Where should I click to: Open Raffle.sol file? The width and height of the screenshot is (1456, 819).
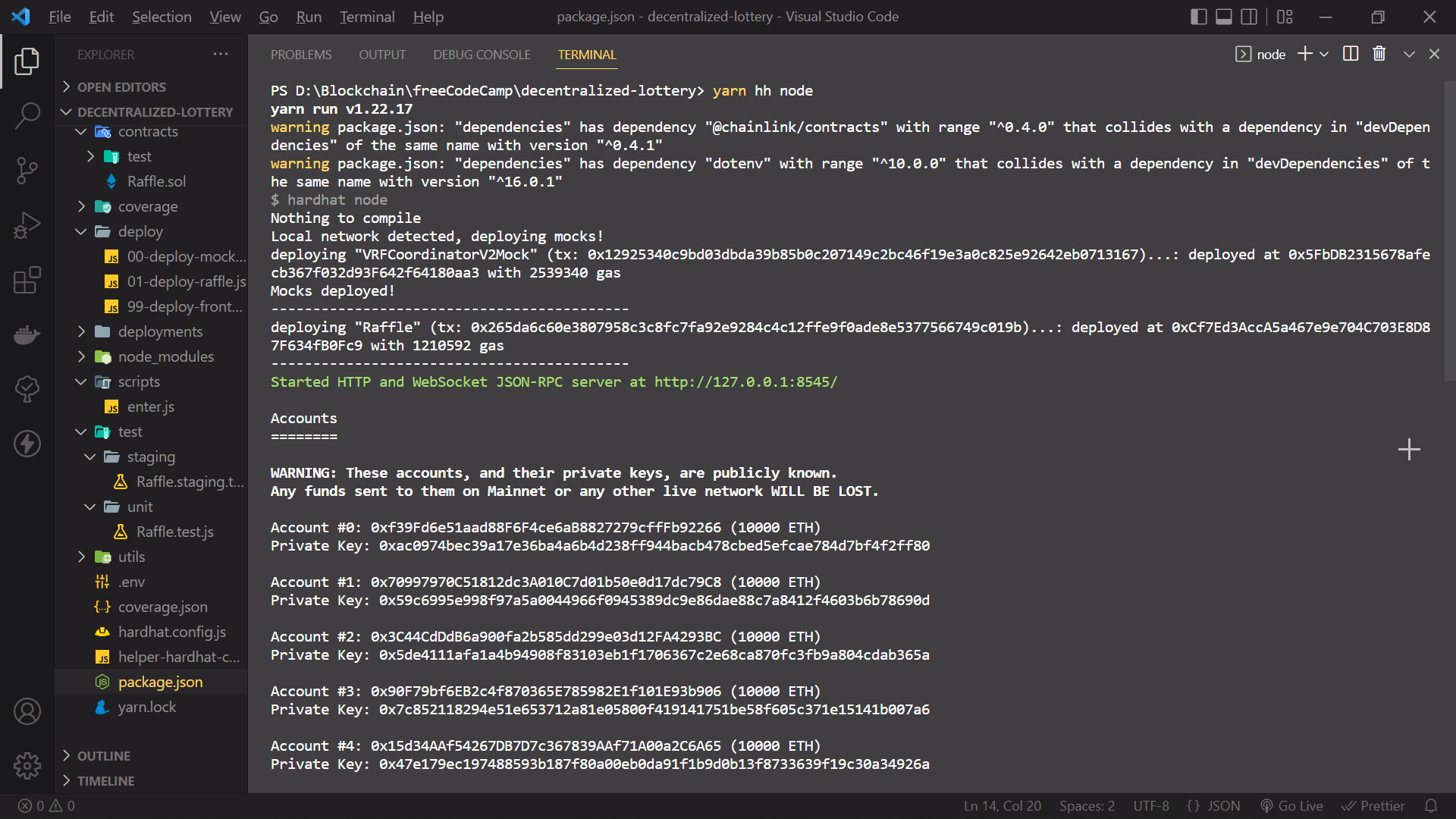156,181
